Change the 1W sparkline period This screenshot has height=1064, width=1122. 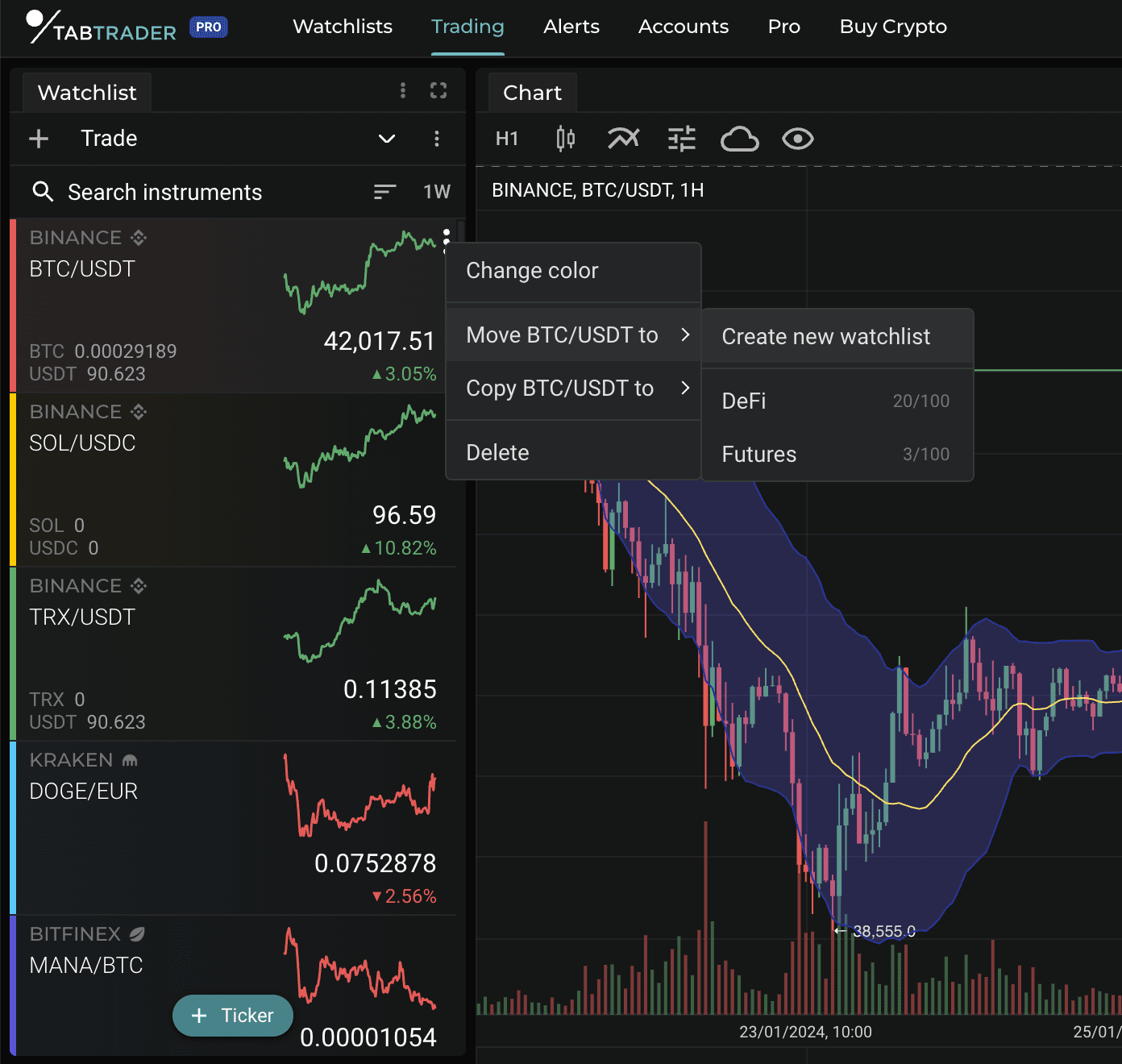tap(437, 192)
